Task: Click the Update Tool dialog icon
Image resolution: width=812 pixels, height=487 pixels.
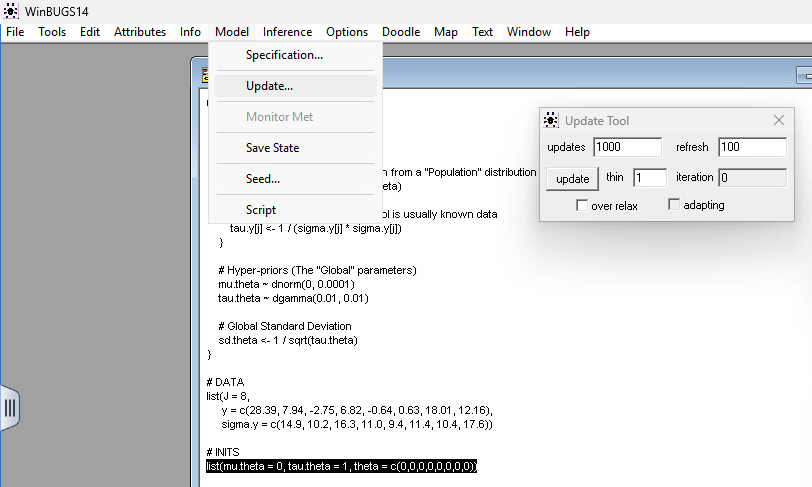Action: [x=551, y=121]
